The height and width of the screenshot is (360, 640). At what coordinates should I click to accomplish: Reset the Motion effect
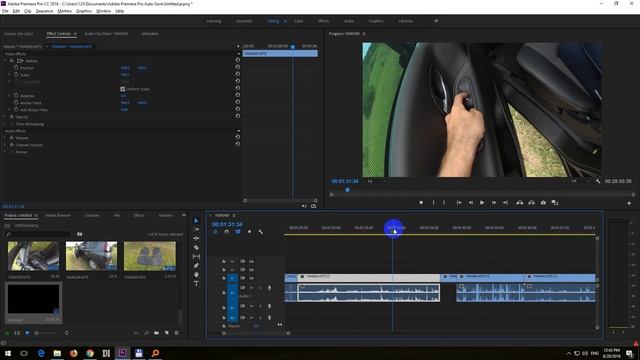click(238, 60)
